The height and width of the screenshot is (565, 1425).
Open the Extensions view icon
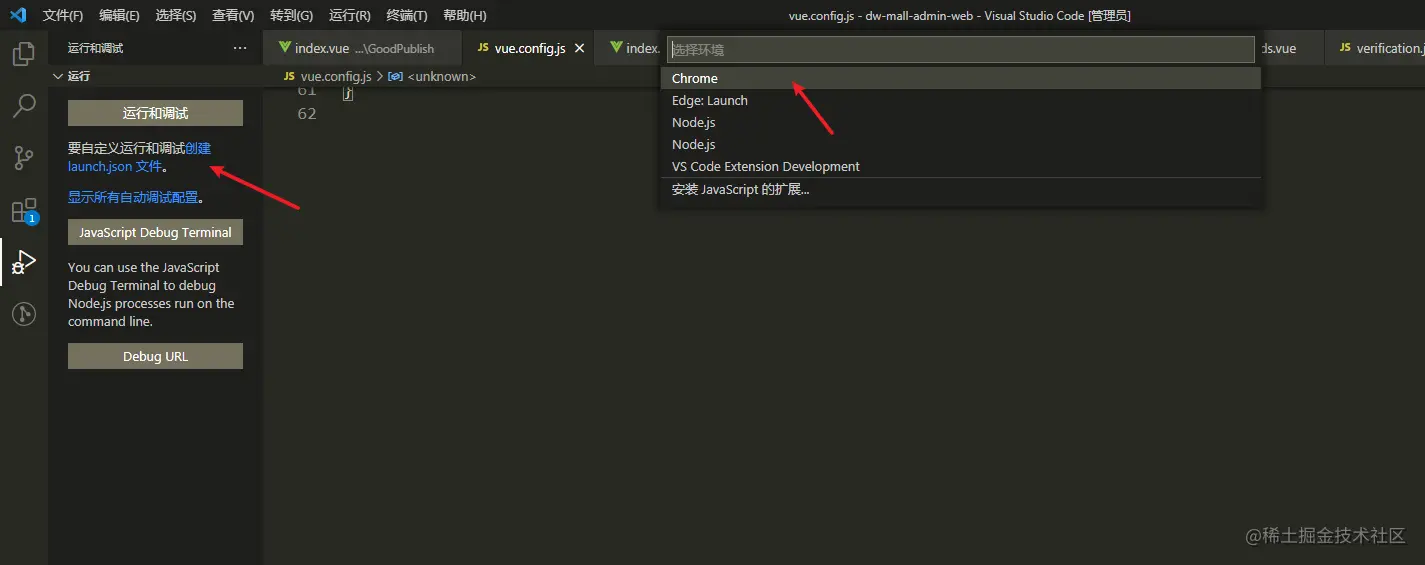[x=24, y=210]
